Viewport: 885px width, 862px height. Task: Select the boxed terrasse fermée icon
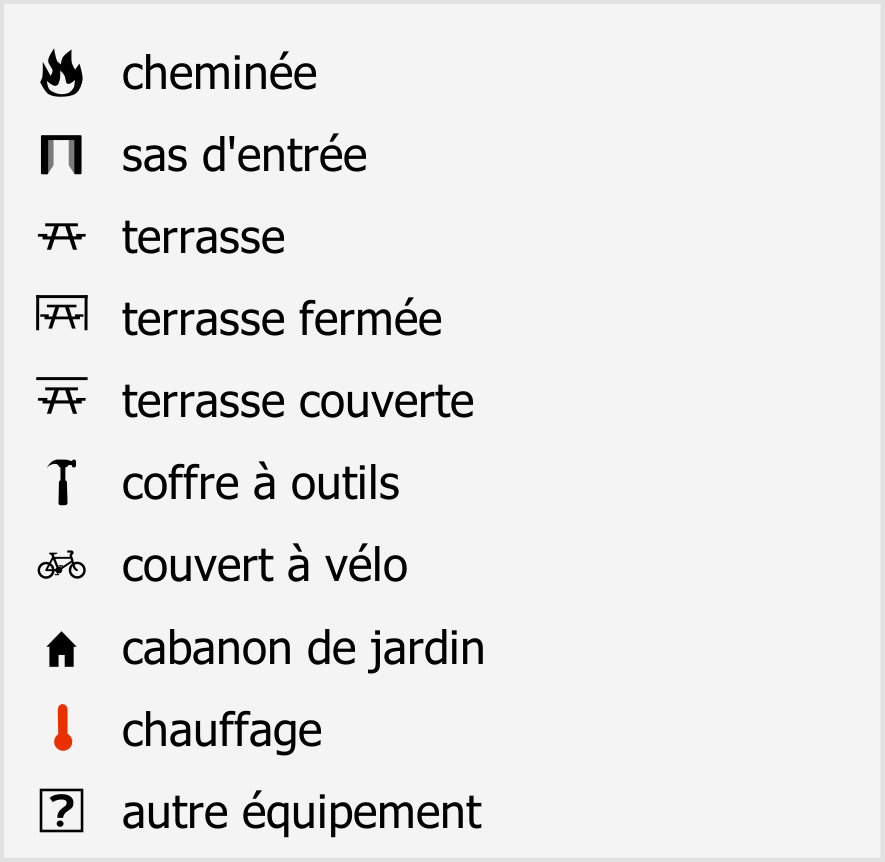point(62,312)
